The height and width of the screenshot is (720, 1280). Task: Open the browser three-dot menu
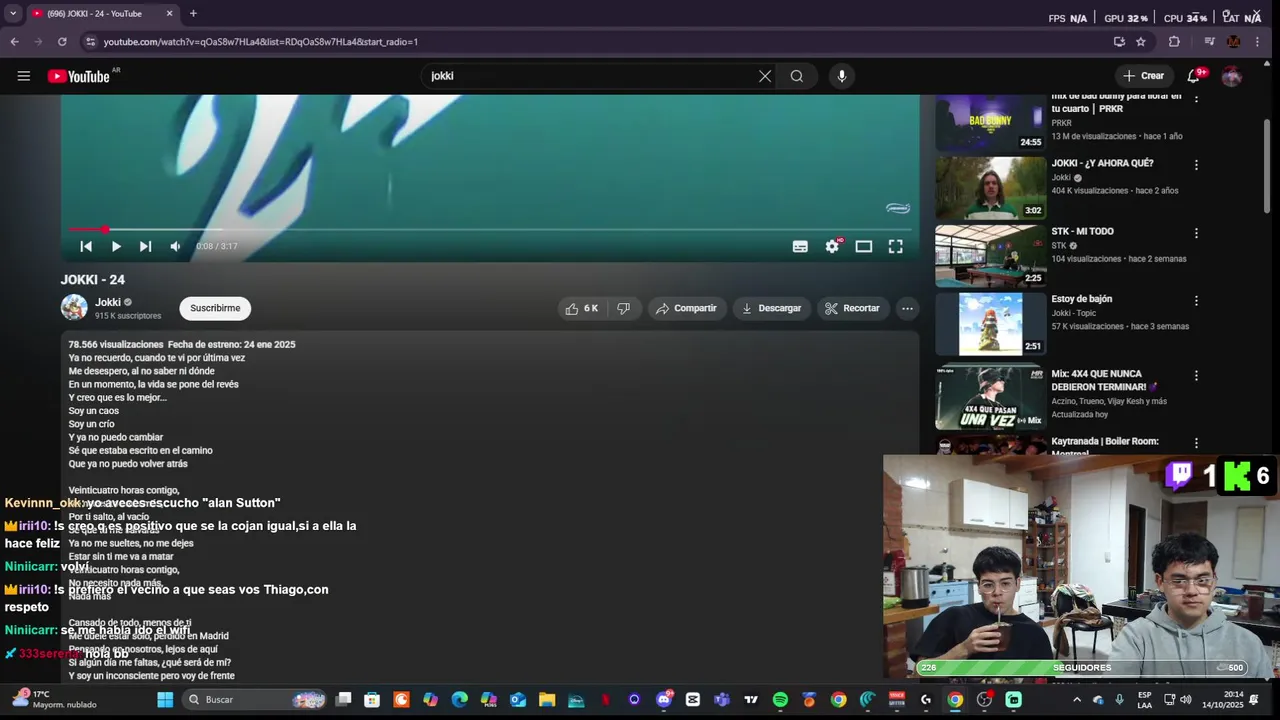pos(1259,42)
